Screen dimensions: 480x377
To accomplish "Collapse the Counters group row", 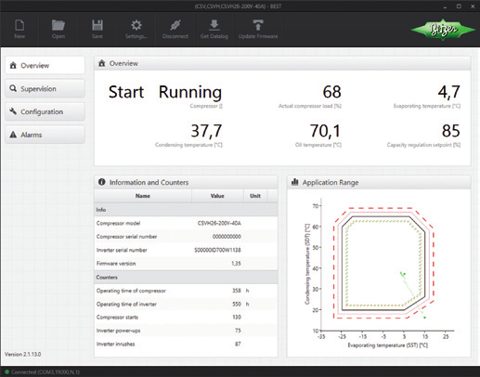I will click(x=186, y=277).
